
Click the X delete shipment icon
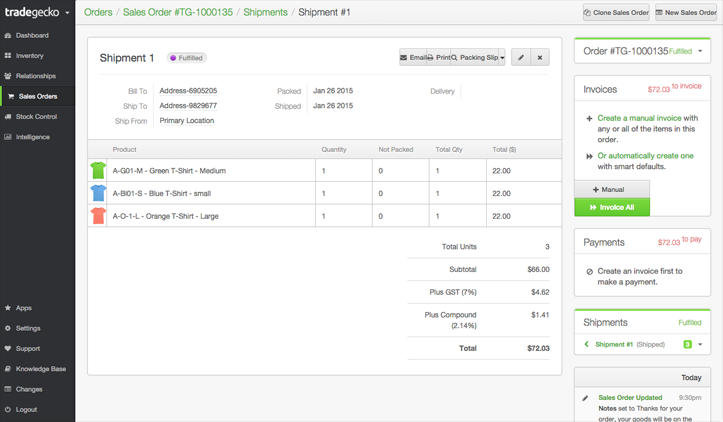(x=540, y=58)
